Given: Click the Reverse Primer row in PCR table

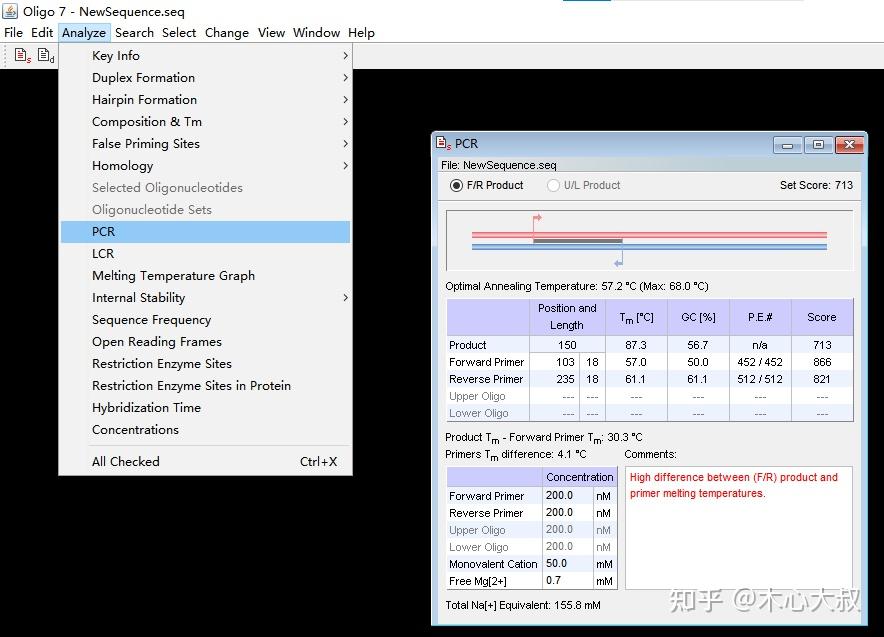Looking at the screenshot, I should (x=649, y=379).
